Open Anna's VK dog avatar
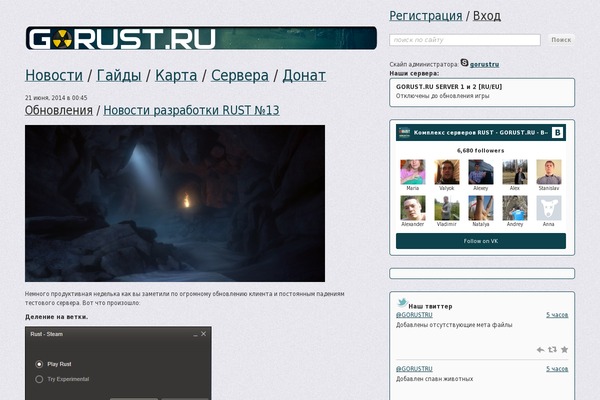 coord(549,208)
